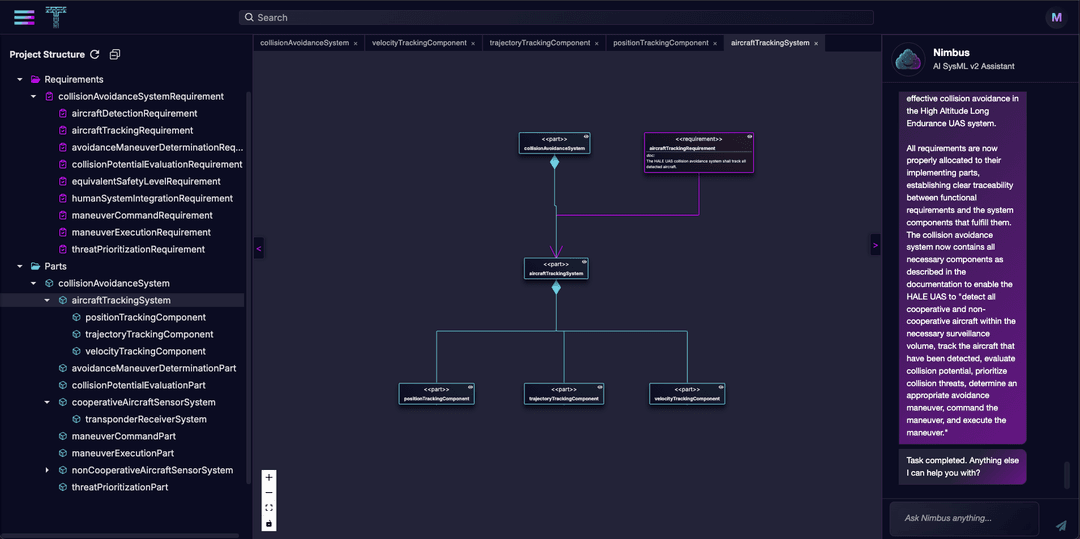This screenshot has height=539, width=1080.
Task: Fit diagram to view
Action: [x=269, y=508]
